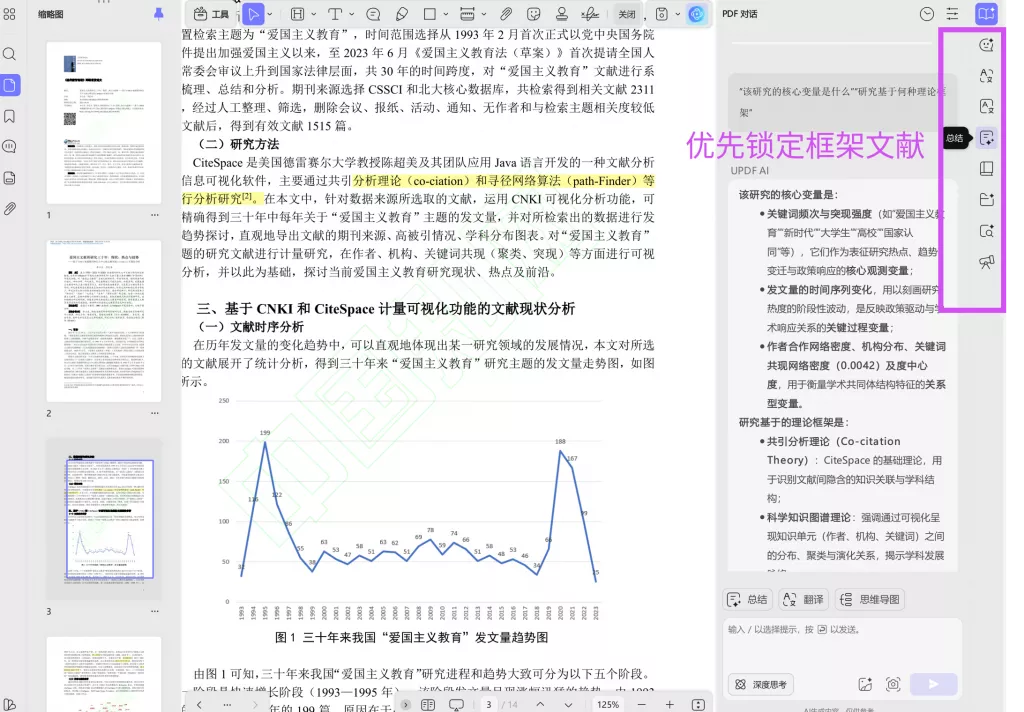Select the text comment tool
The image size is (1024, 712).
374,14
